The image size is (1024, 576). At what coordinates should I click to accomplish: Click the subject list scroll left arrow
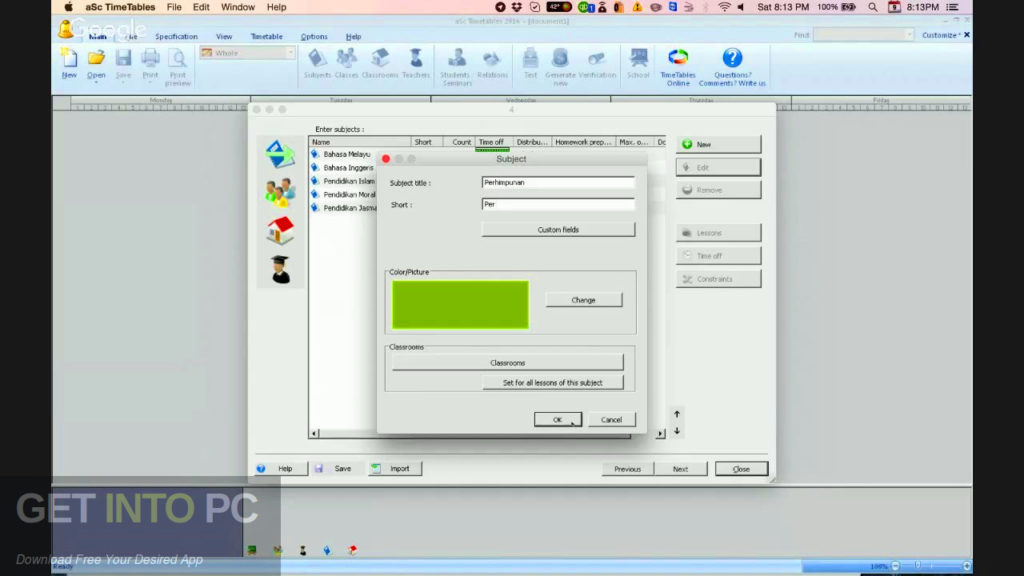tap(314, 434)
